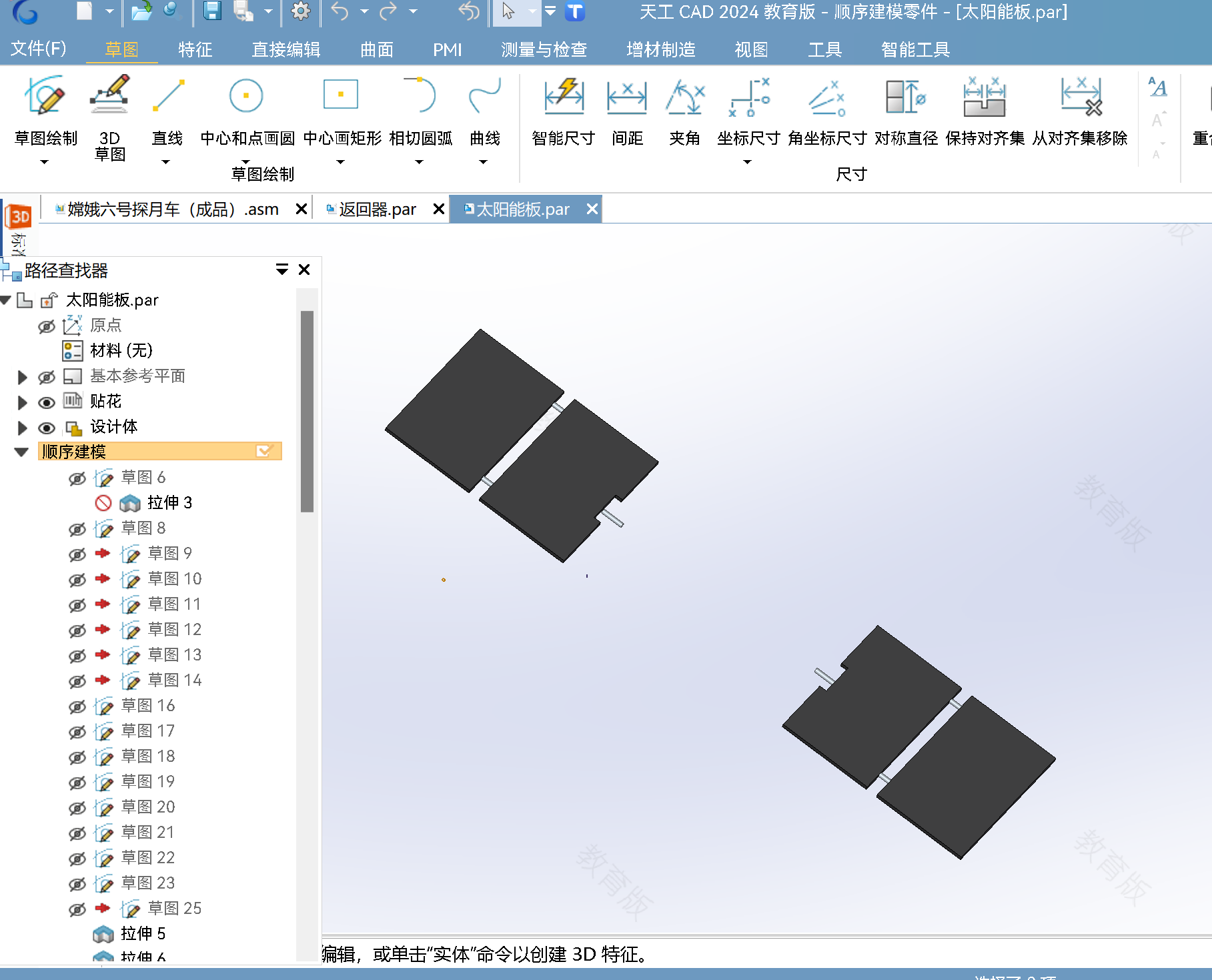The height and width of the screenshot is (980, 1212).
Task: Toggle visibility of 草图 12
Action: [77, 630]
